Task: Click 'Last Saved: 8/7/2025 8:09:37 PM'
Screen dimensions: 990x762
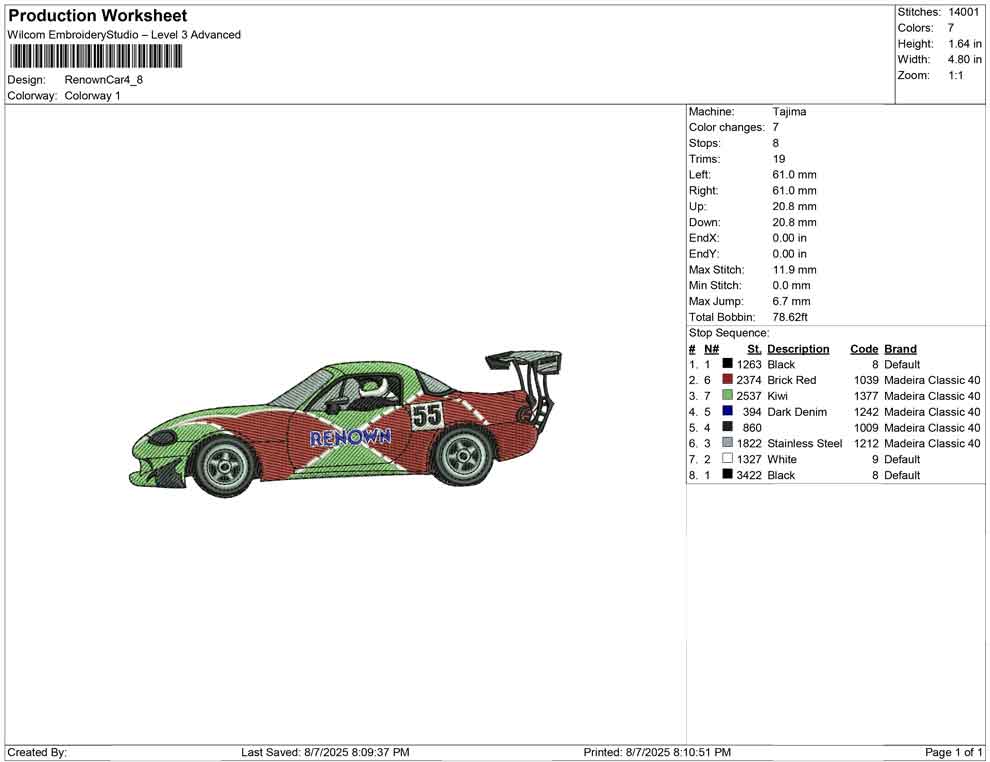Action: 325,752
